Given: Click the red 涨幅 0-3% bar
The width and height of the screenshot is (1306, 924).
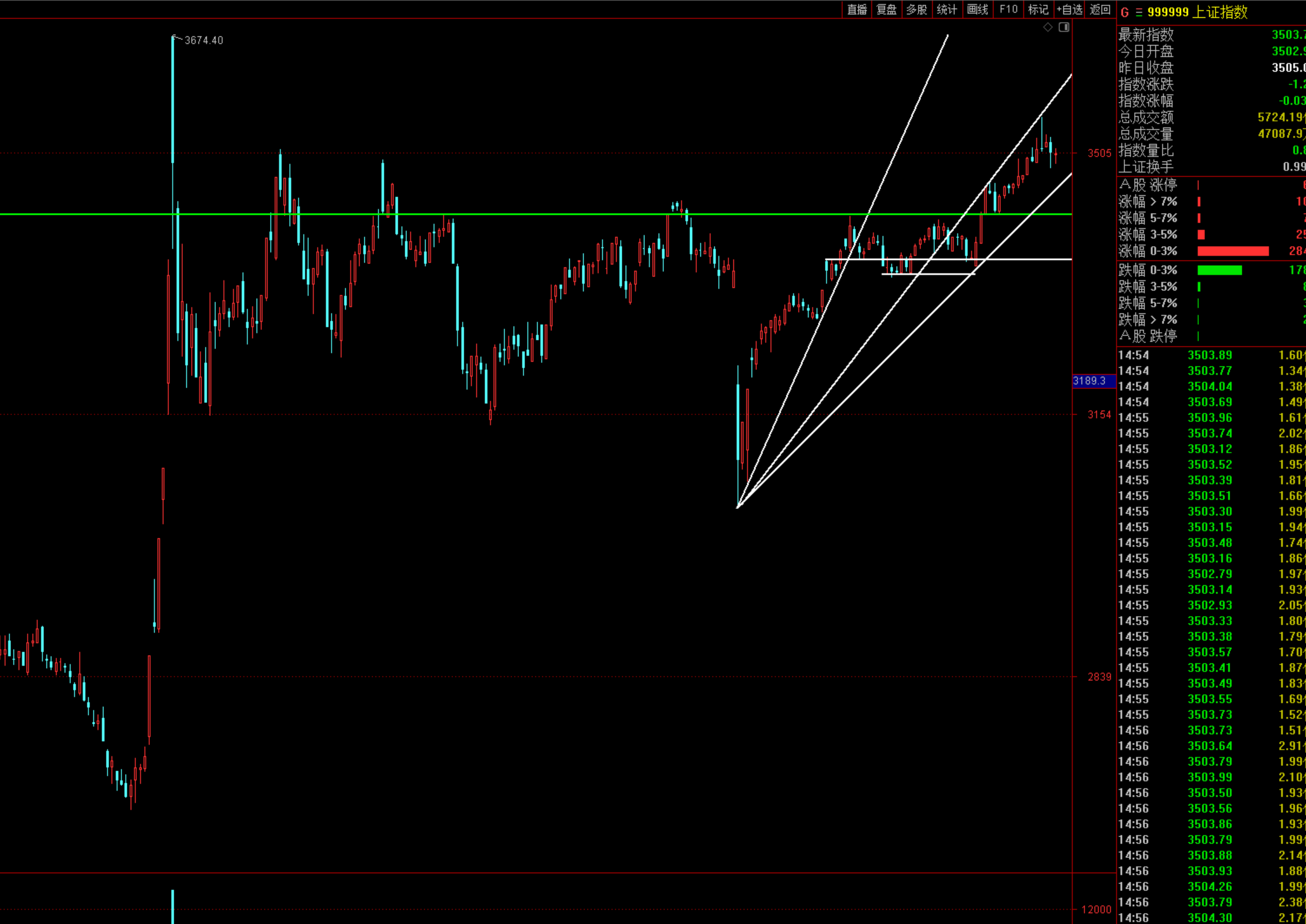Looking at the screenshot, I should click(x=1232, y=251).
